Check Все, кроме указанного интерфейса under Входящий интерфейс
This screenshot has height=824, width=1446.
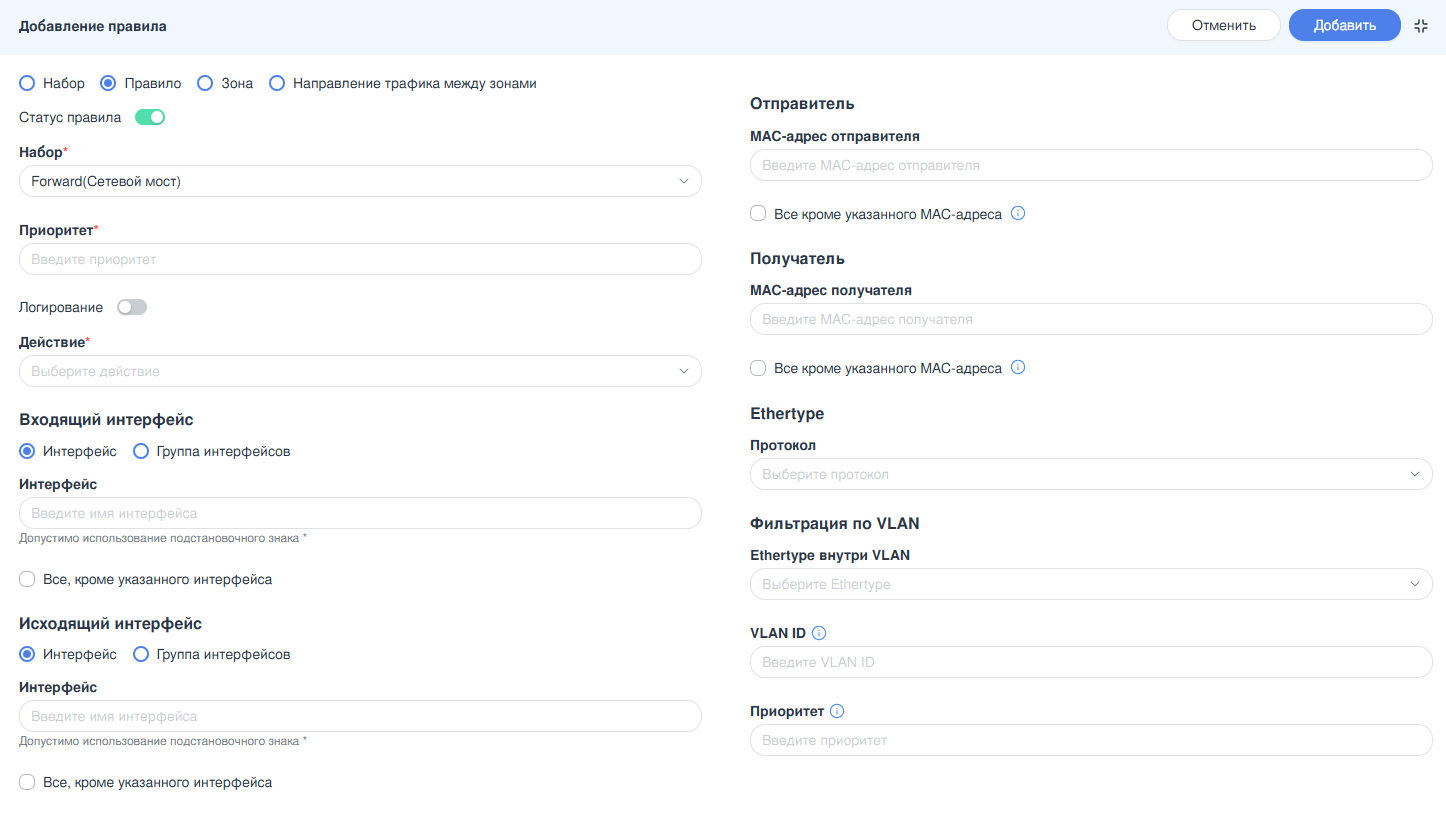coord(28,579)
